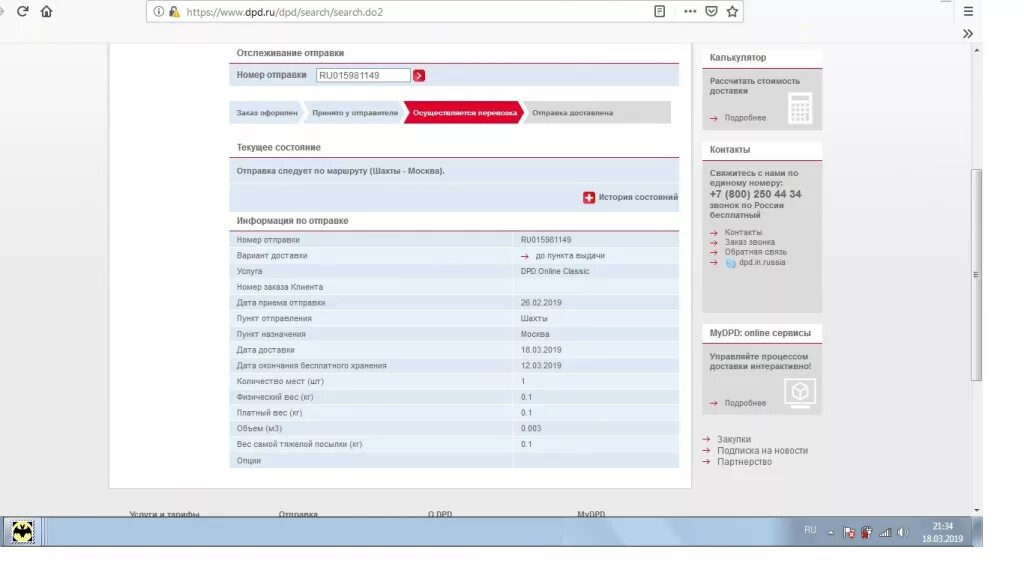Open the Firefox hamburger menu
Screen dimensions: 1024x575
point(968,11)
